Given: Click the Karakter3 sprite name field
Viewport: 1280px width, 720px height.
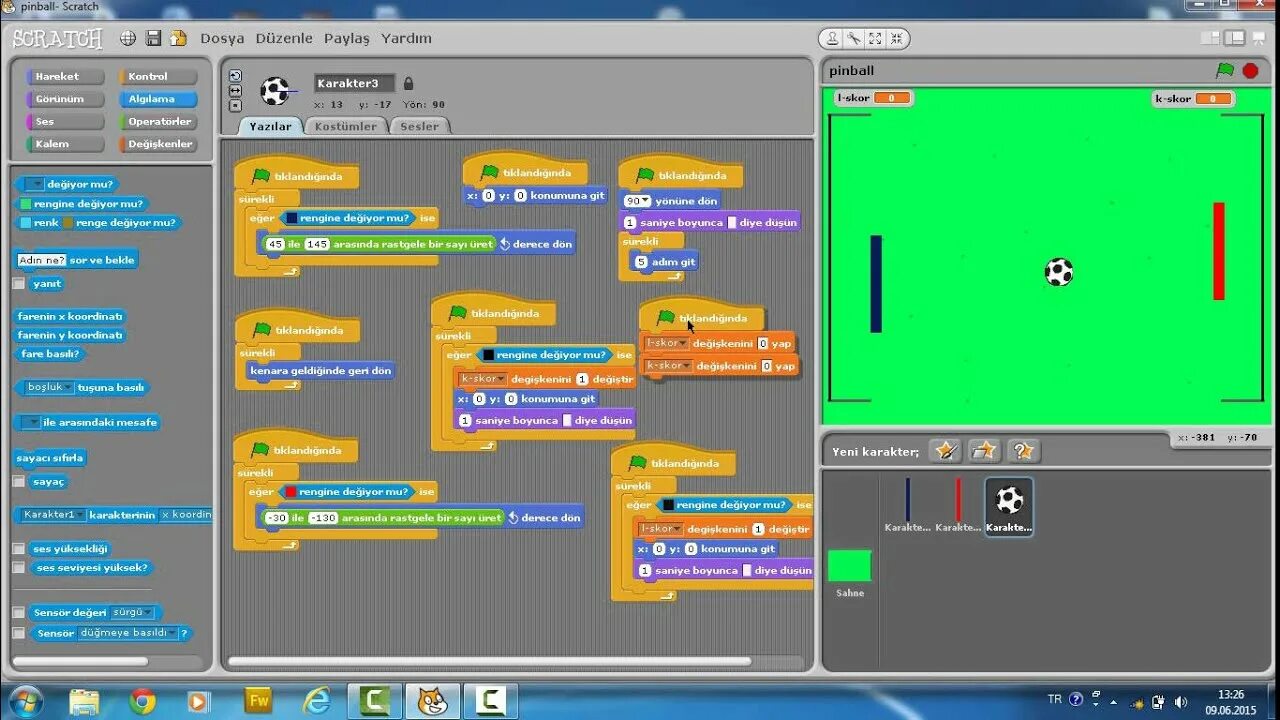Looking at the screenshot, I should [355, 84].
